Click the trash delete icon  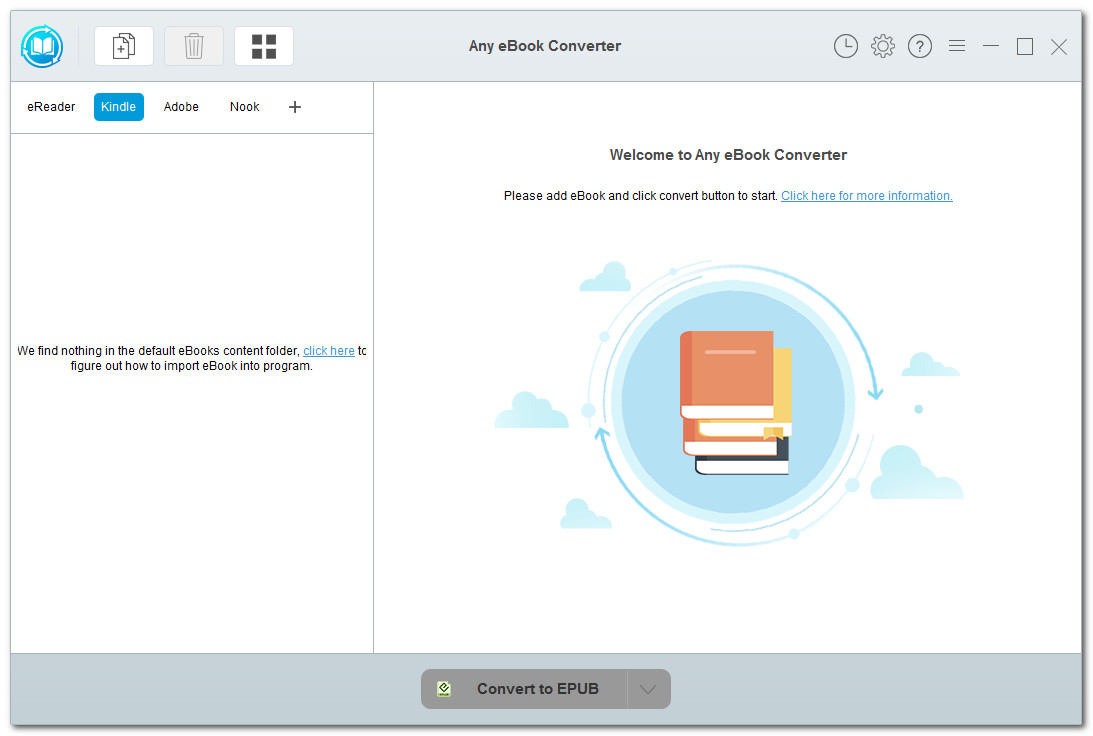point(194,46)
